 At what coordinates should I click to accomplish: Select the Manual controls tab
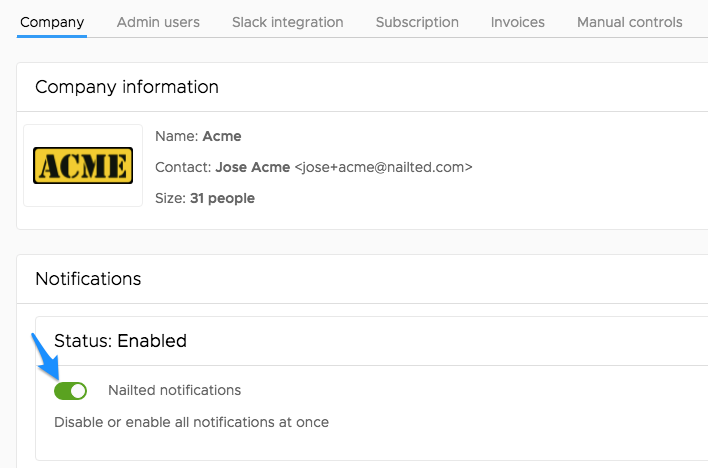coord(629,22)
